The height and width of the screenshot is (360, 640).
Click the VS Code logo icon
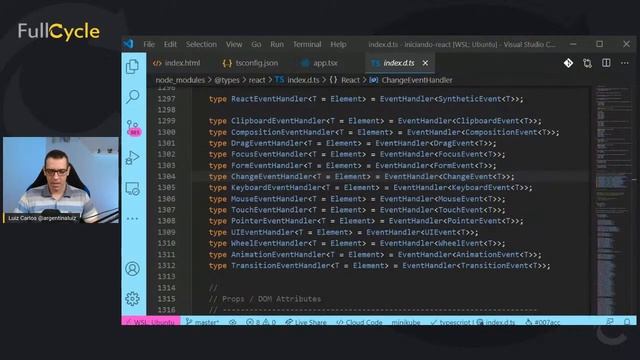coord(129,44)
